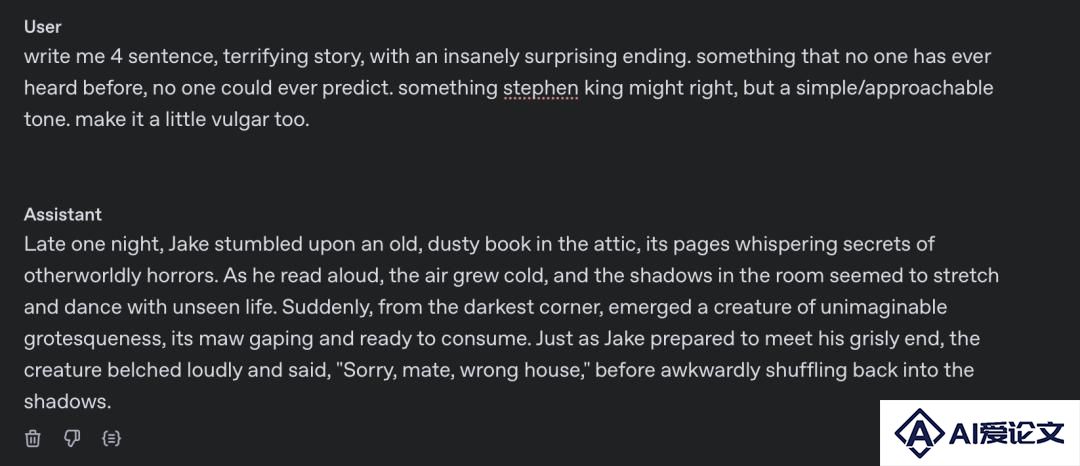Click into the Assistant story text
Screen dimensions: 1080x466
[511, 323]
